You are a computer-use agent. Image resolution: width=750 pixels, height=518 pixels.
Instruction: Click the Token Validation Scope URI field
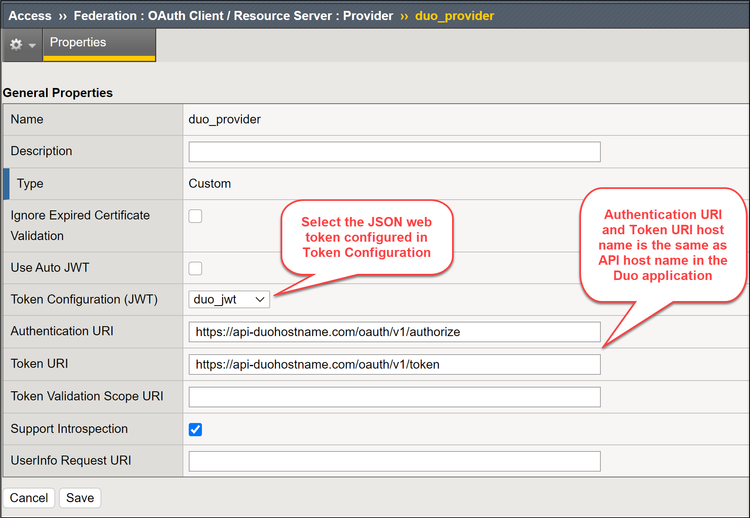tap(394, 397)
